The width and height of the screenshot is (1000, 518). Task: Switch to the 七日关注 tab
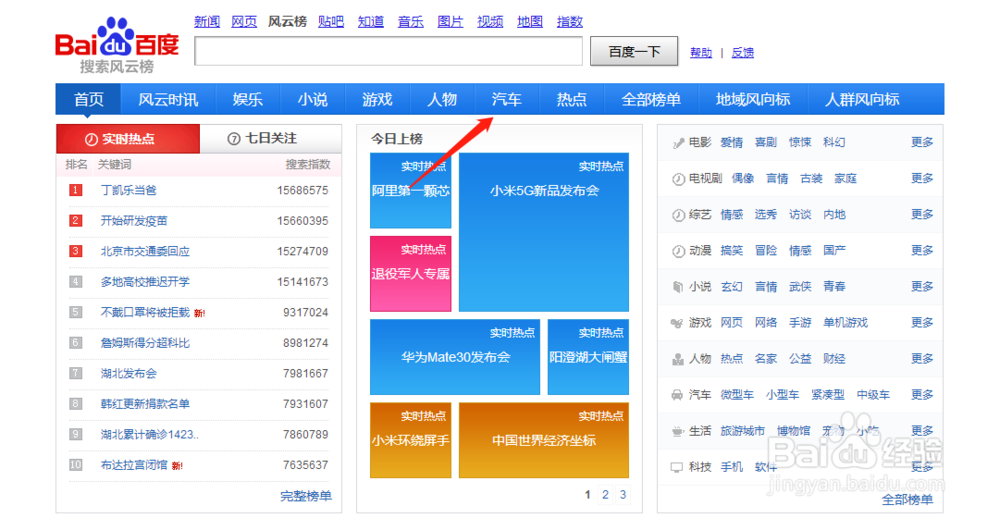pos(270,138)
